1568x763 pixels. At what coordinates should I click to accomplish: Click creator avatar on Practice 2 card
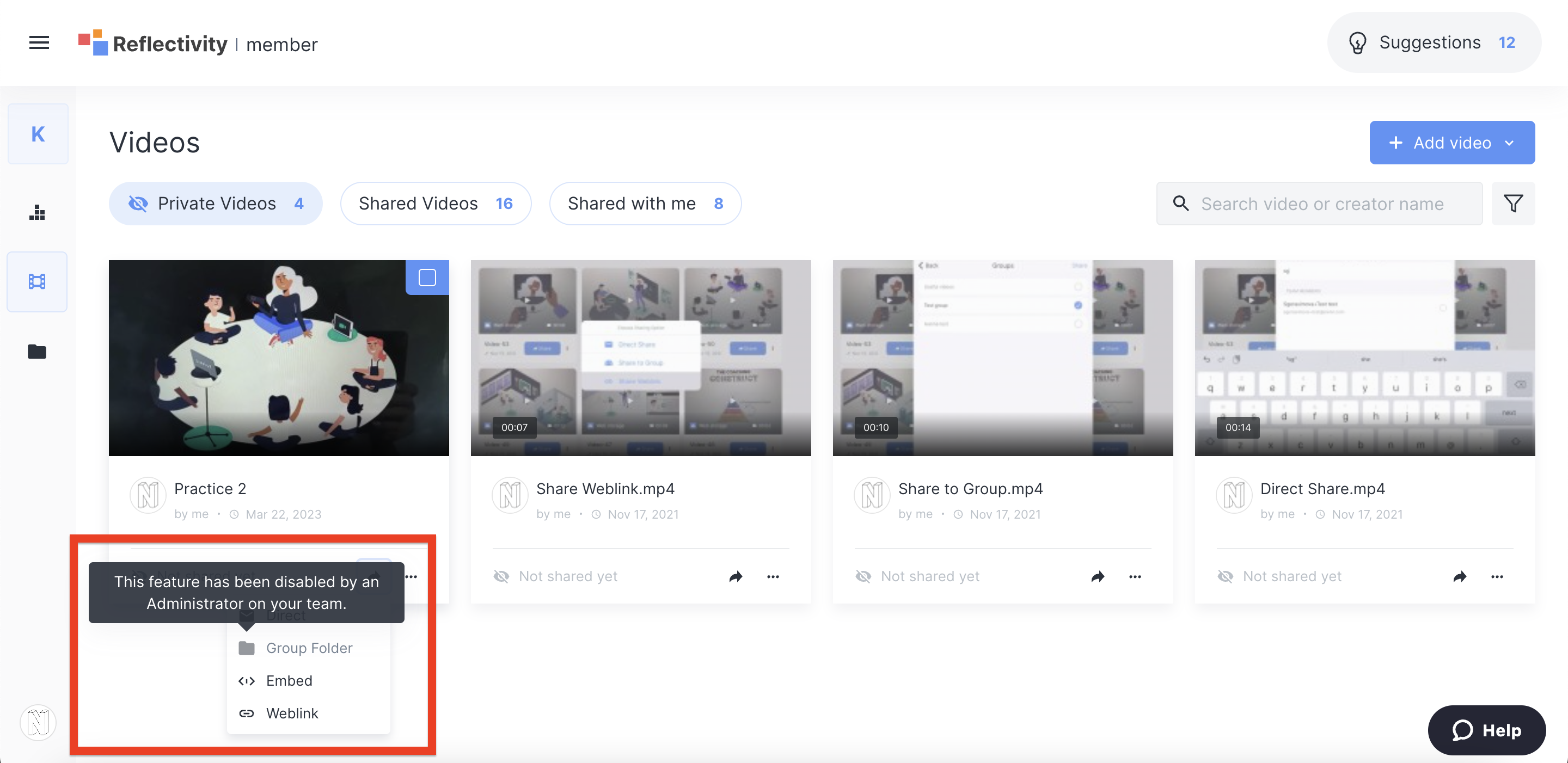click(148, 495)
